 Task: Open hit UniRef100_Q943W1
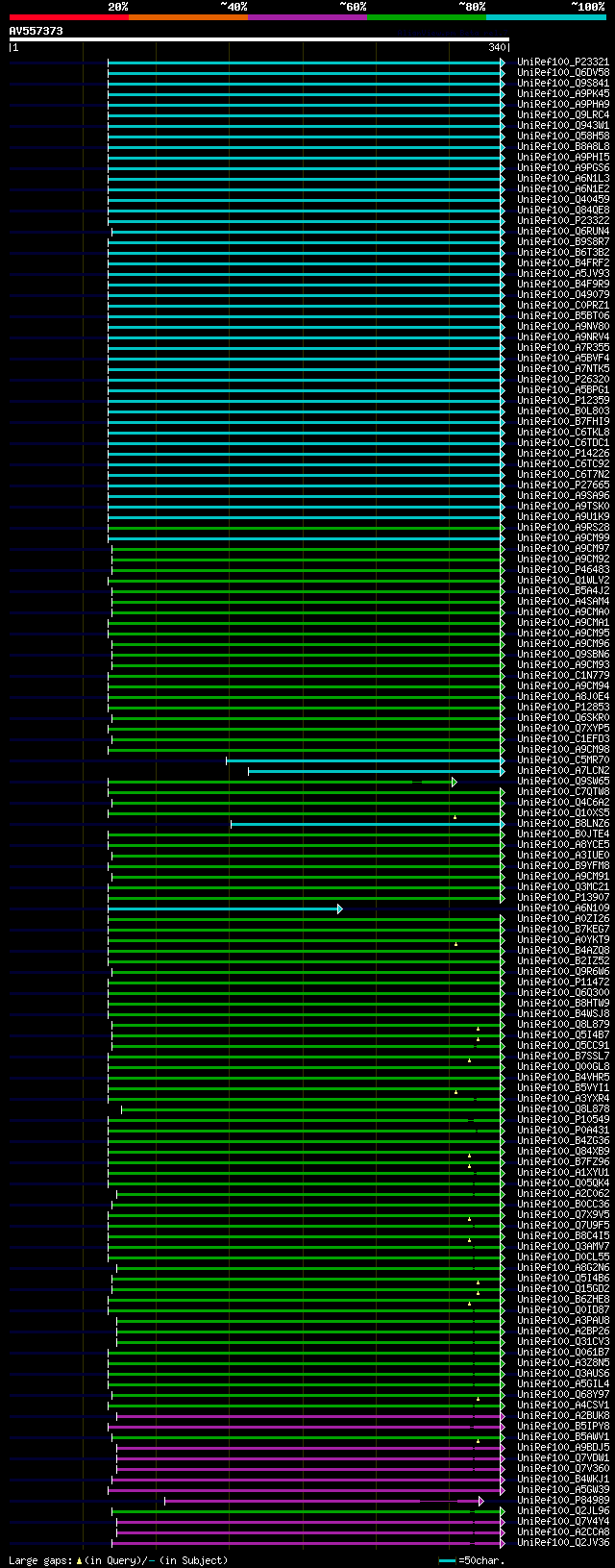pyautogui.click(x=563, y=126)
